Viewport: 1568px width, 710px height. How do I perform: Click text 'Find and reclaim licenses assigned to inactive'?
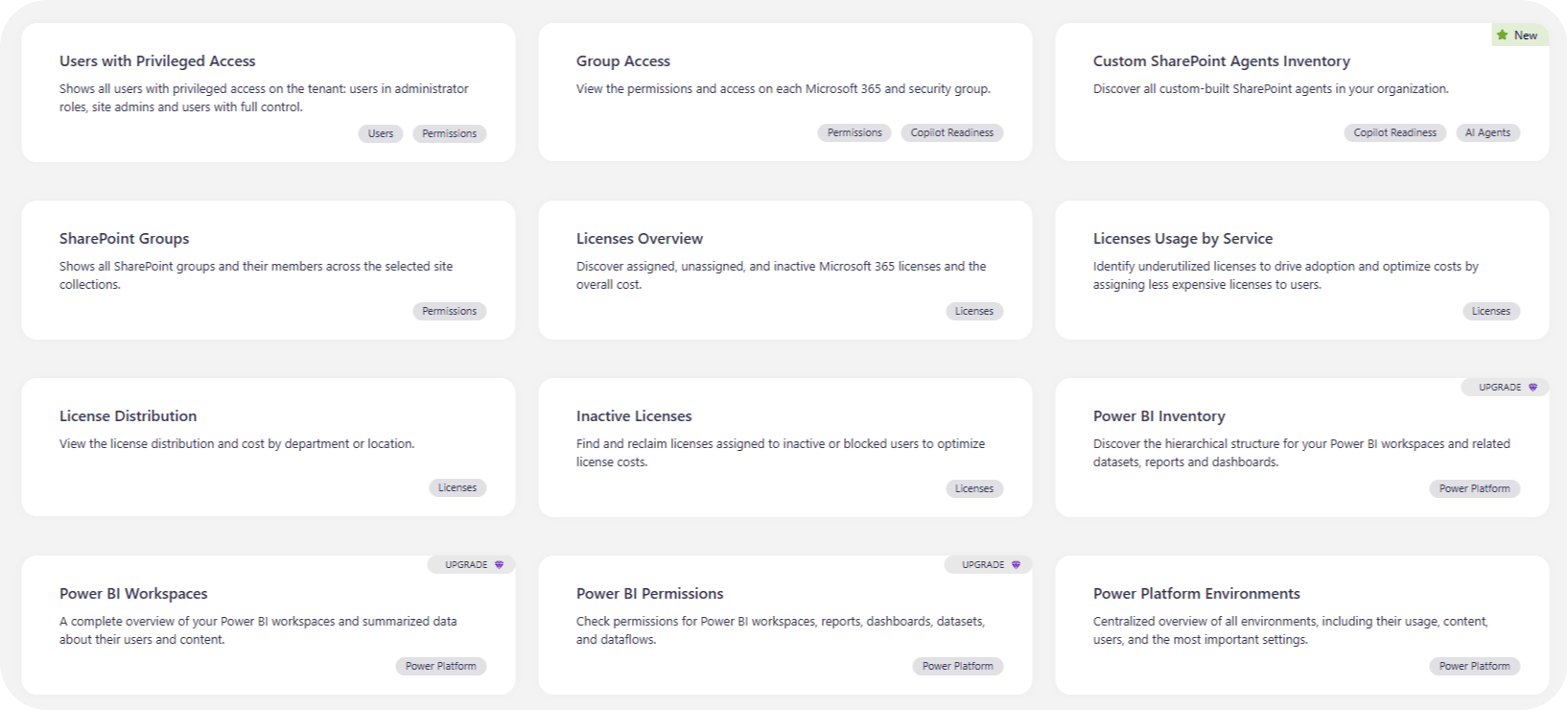pyautogui.click(x=781, y=453)
